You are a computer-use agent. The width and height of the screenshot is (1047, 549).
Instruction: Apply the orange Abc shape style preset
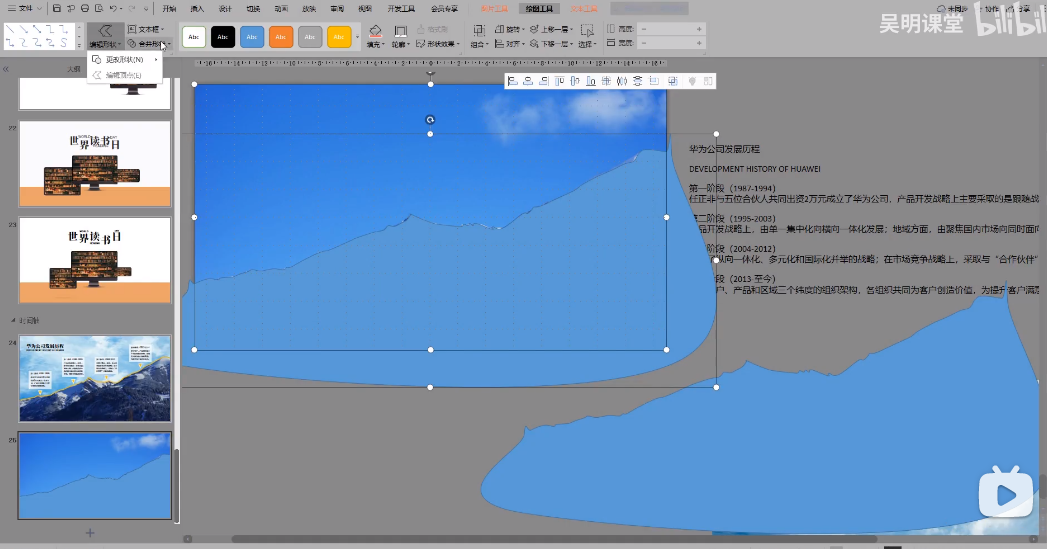[281, 37]
